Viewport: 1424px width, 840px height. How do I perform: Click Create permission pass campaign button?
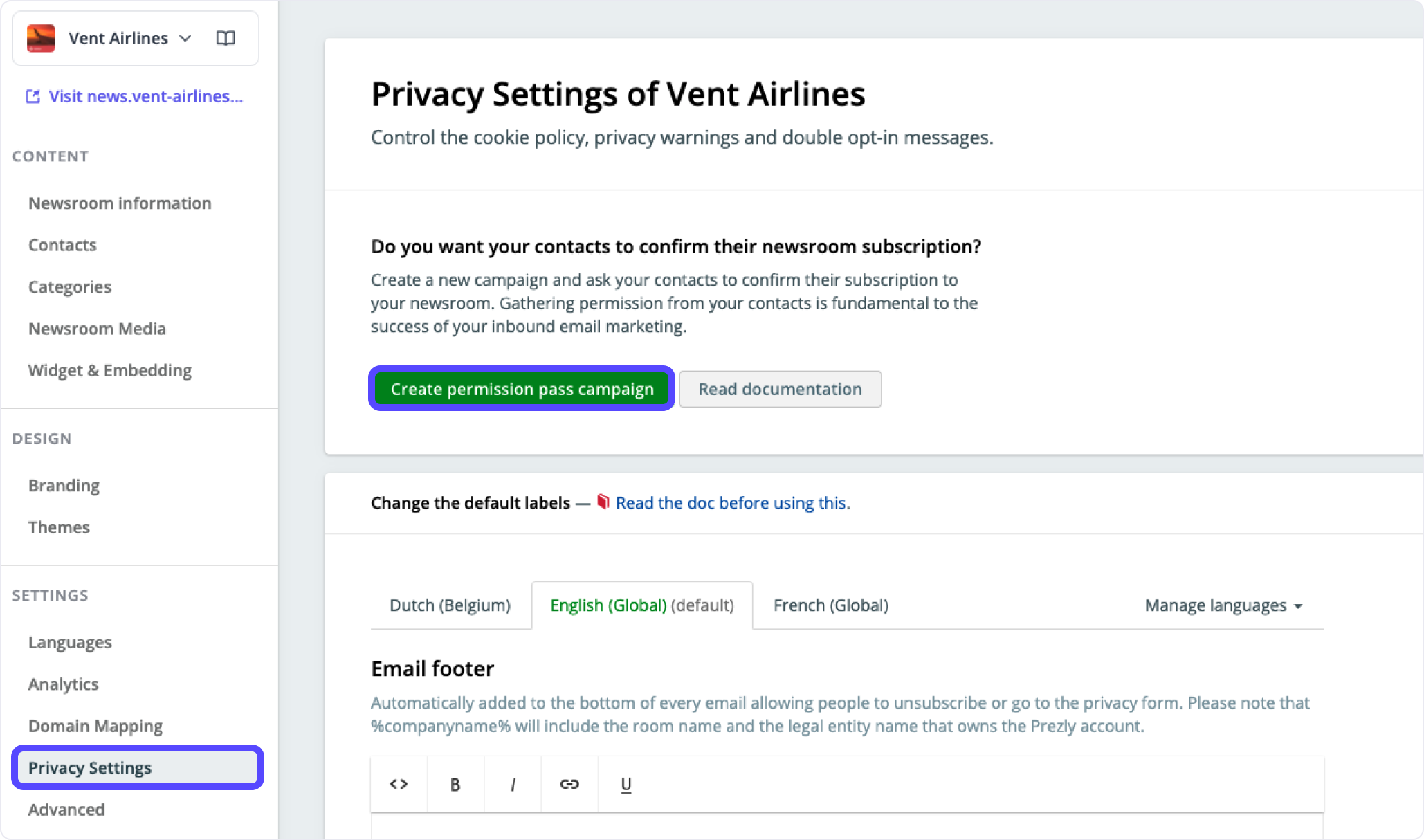click(522, 389)
